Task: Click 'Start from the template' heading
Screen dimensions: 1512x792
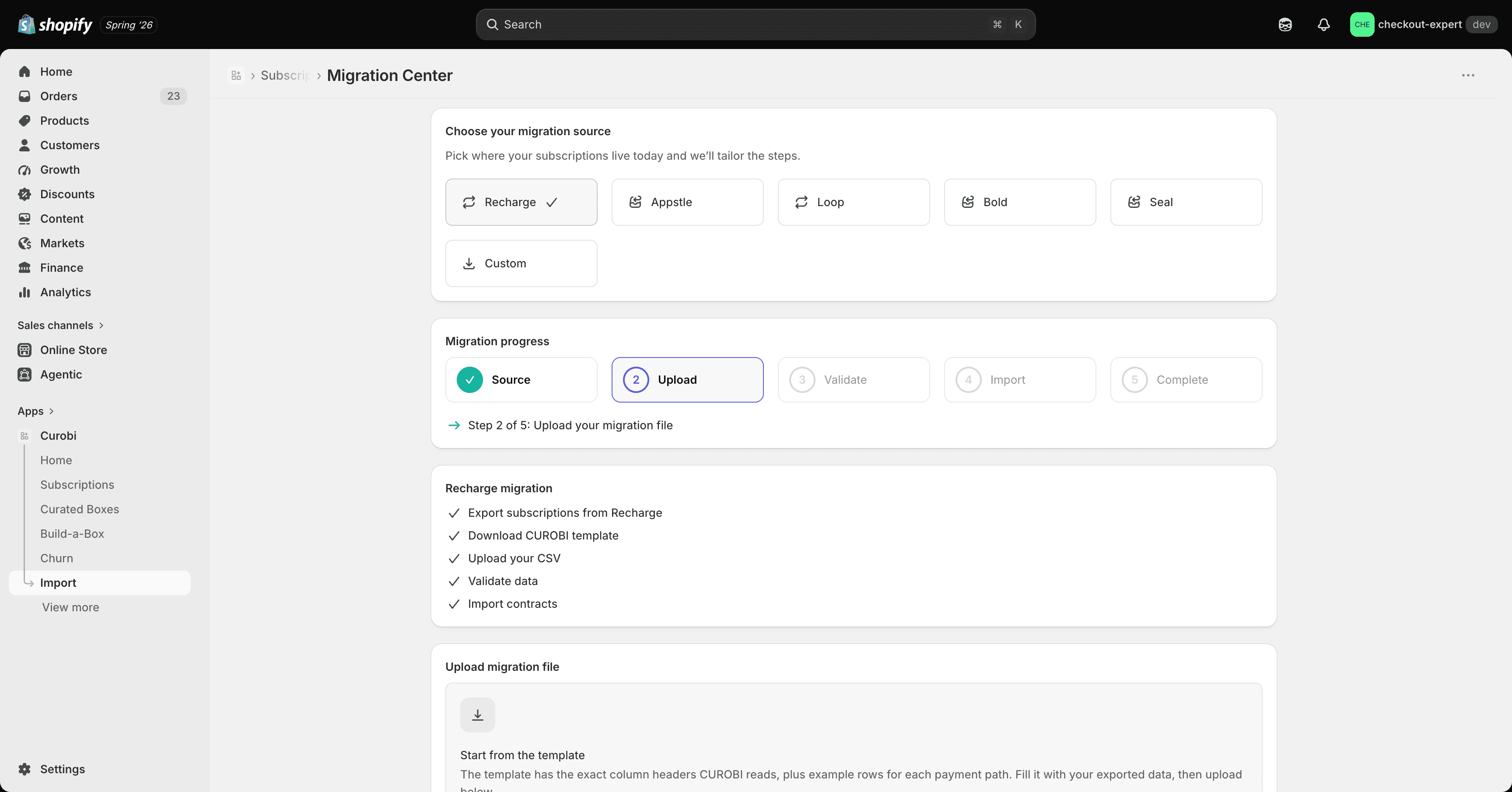Action: click(x=522, y=756)
